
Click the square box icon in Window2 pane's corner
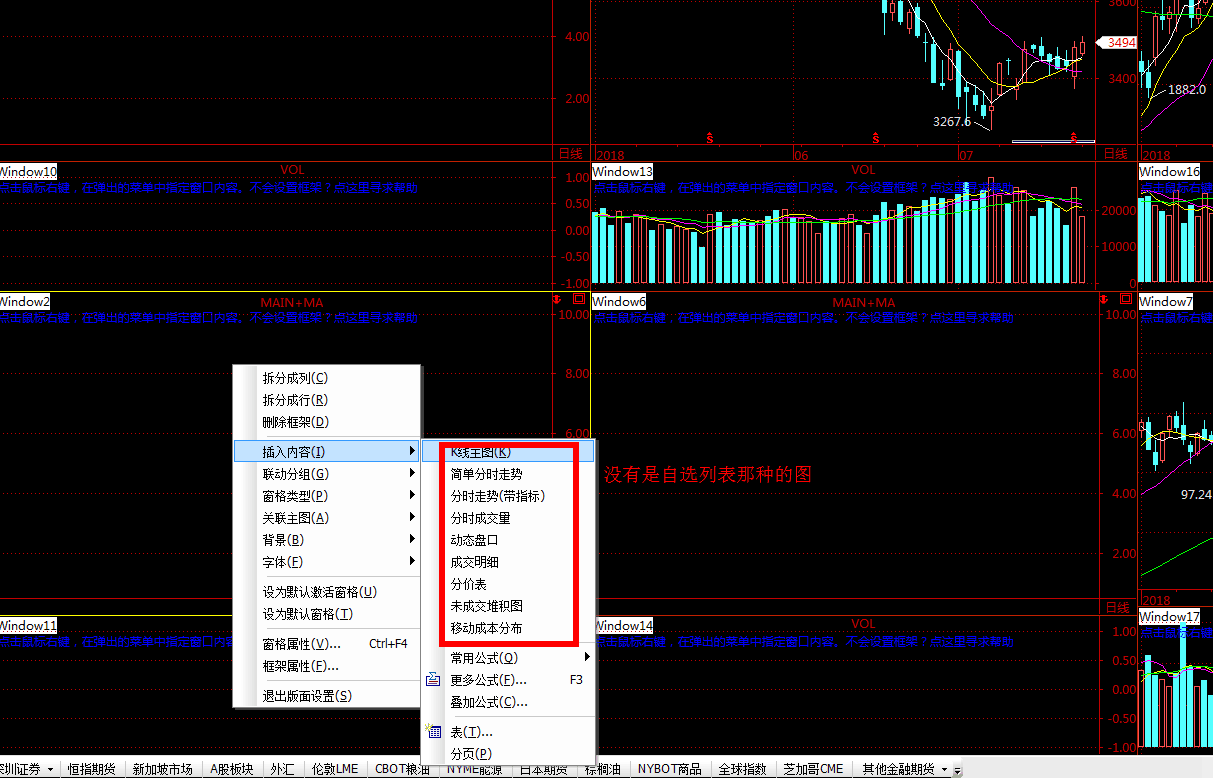tap(578, 299)
